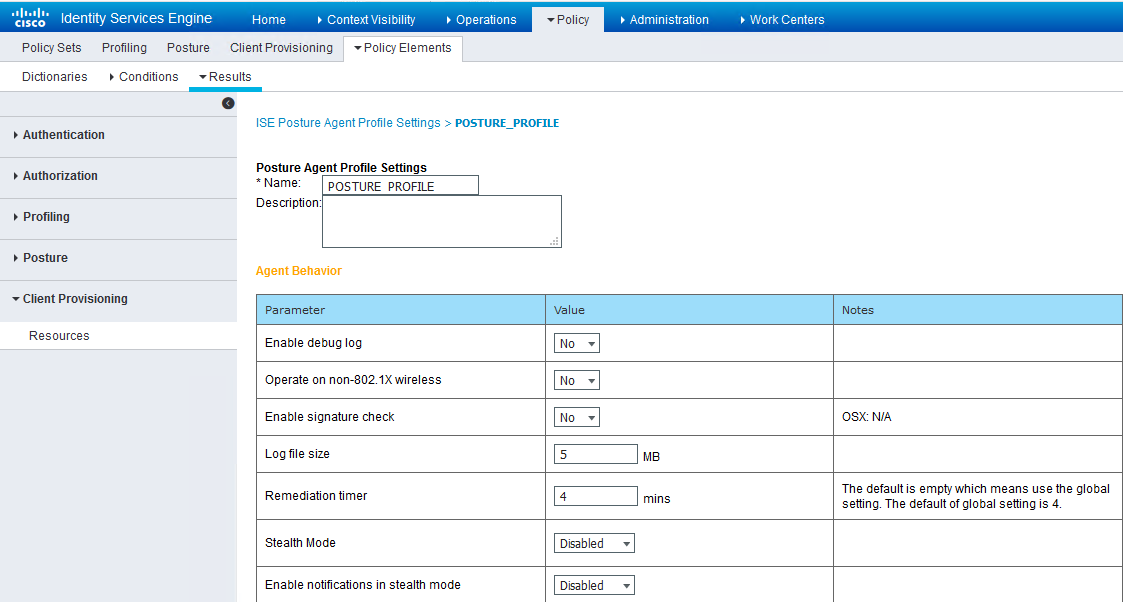This screenshot has width=1123, height=602.
Task: Open the Policy menu
Action: pyautogui.click(x=568, y=19)
